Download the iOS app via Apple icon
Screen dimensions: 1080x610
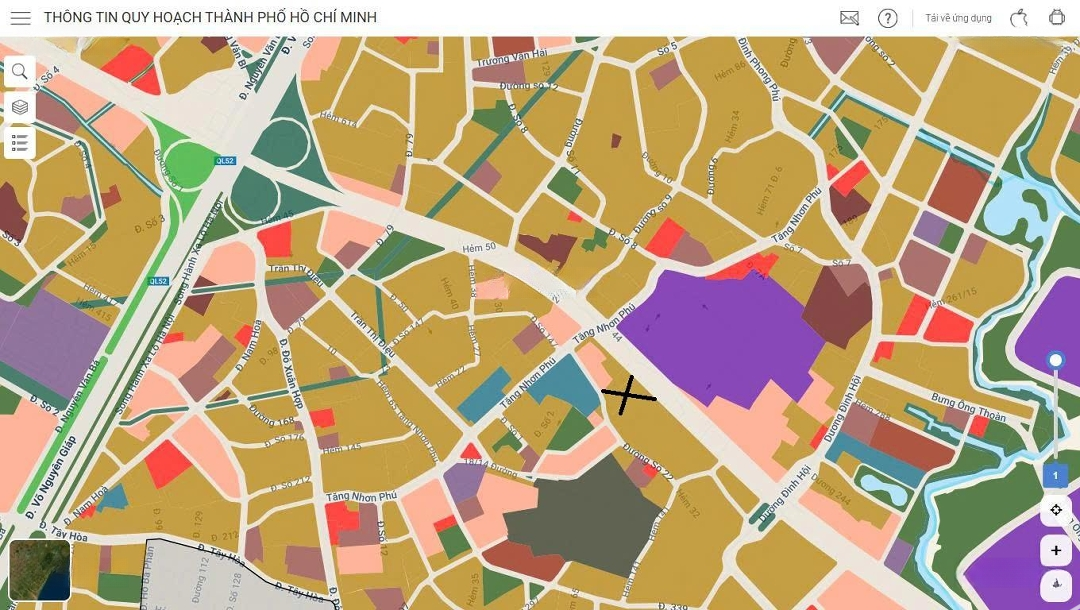pyautogui.click(x=1019, y=18)
